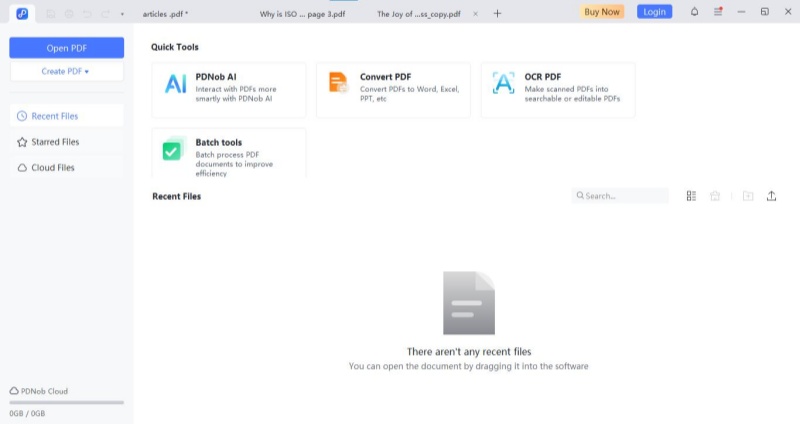Restore the window with the restore button
Screen dimensions: 800x424
765,12
